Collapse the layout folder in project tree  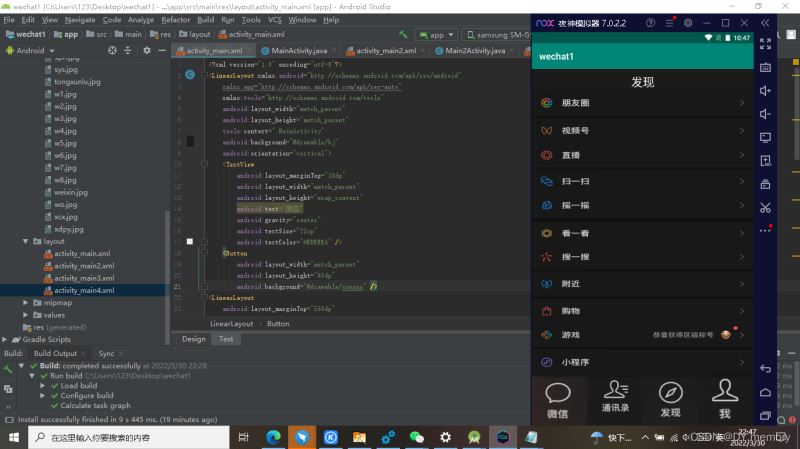26,241
